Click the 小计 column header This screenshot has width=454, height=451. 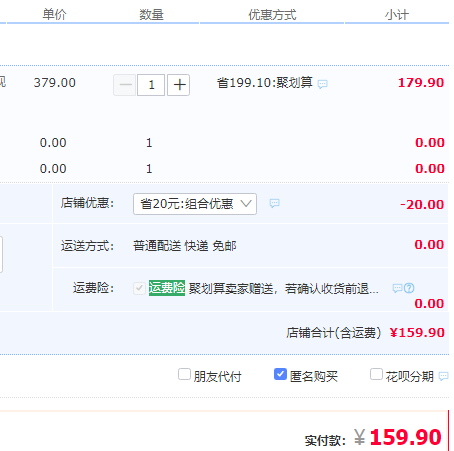[397, 15]
